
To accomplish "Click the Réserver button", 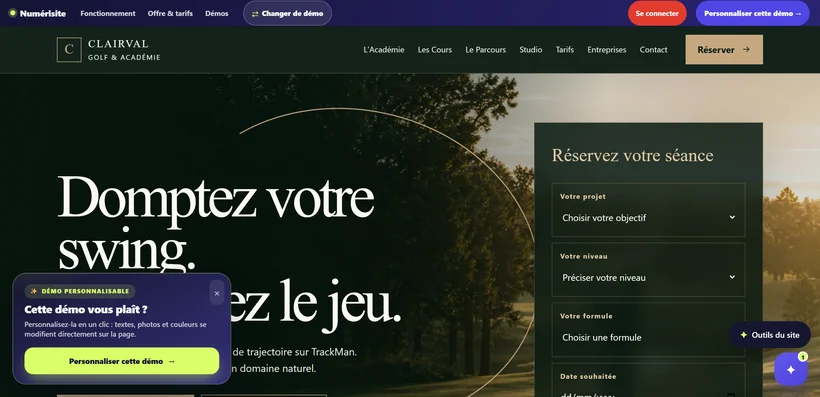I will [x=724, y=50].
